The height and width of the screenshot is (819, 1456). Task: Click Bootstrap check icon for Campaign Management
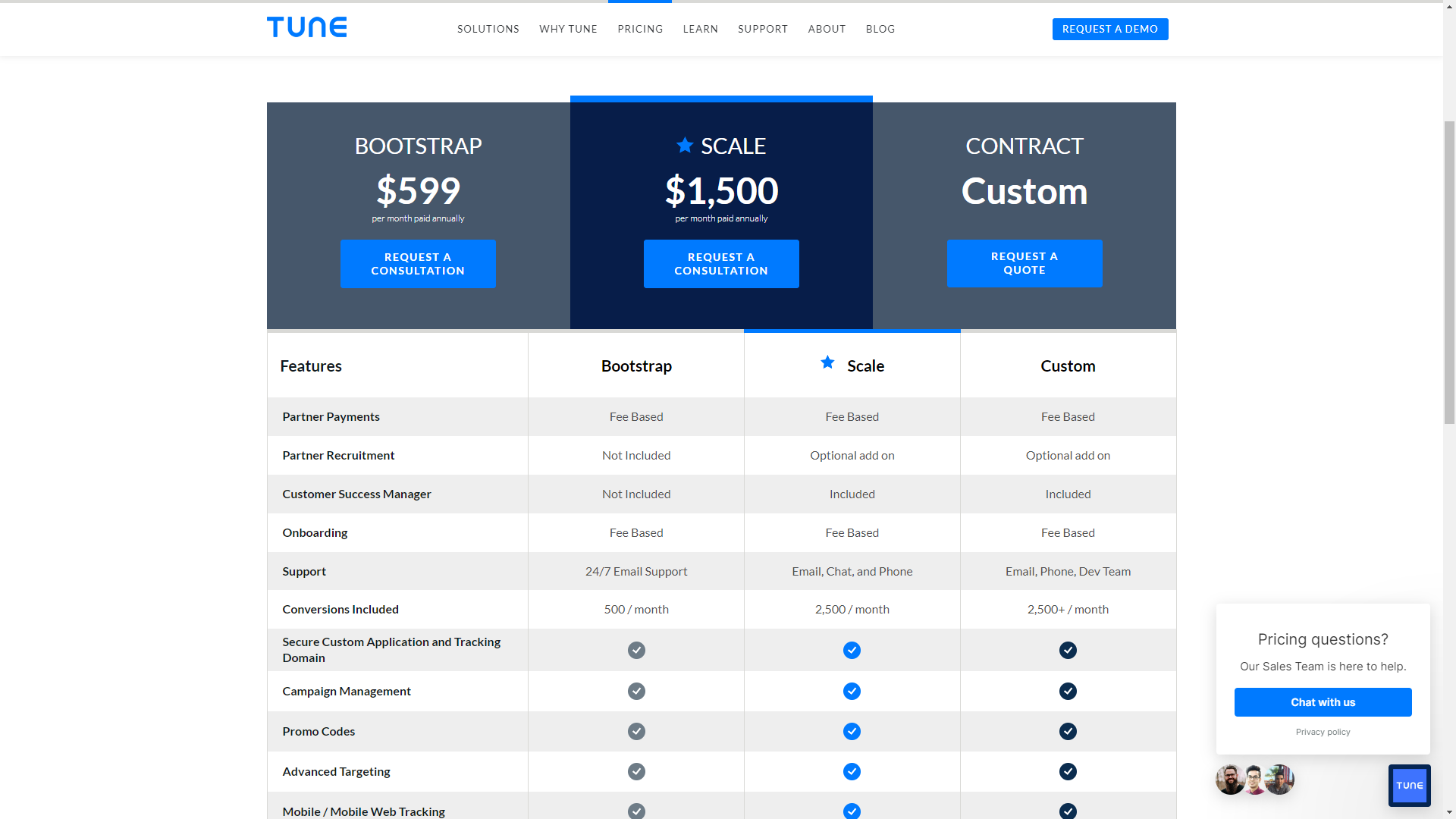tap(636, 691)
